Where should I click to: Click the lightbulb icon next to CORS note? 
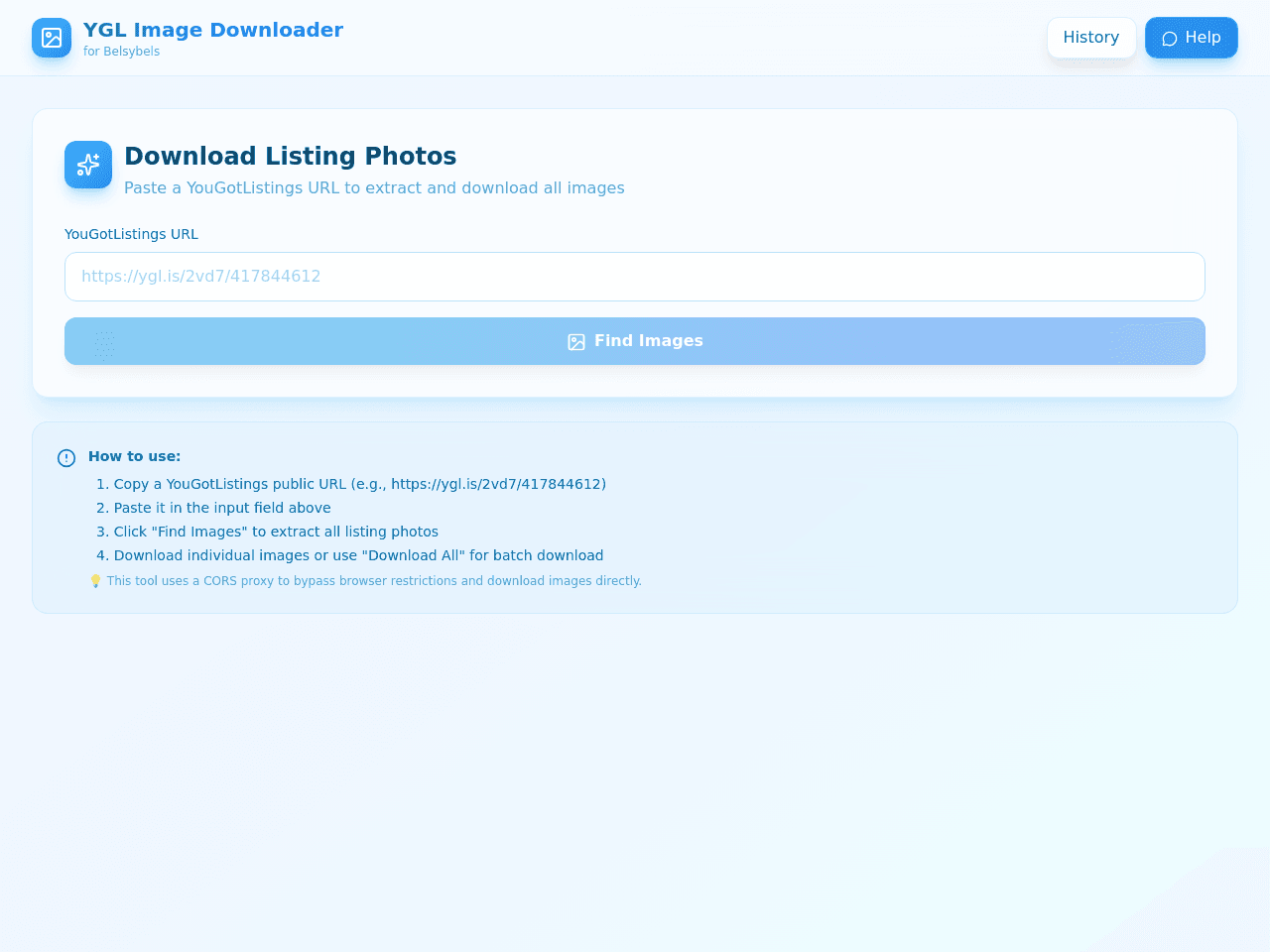95,581
